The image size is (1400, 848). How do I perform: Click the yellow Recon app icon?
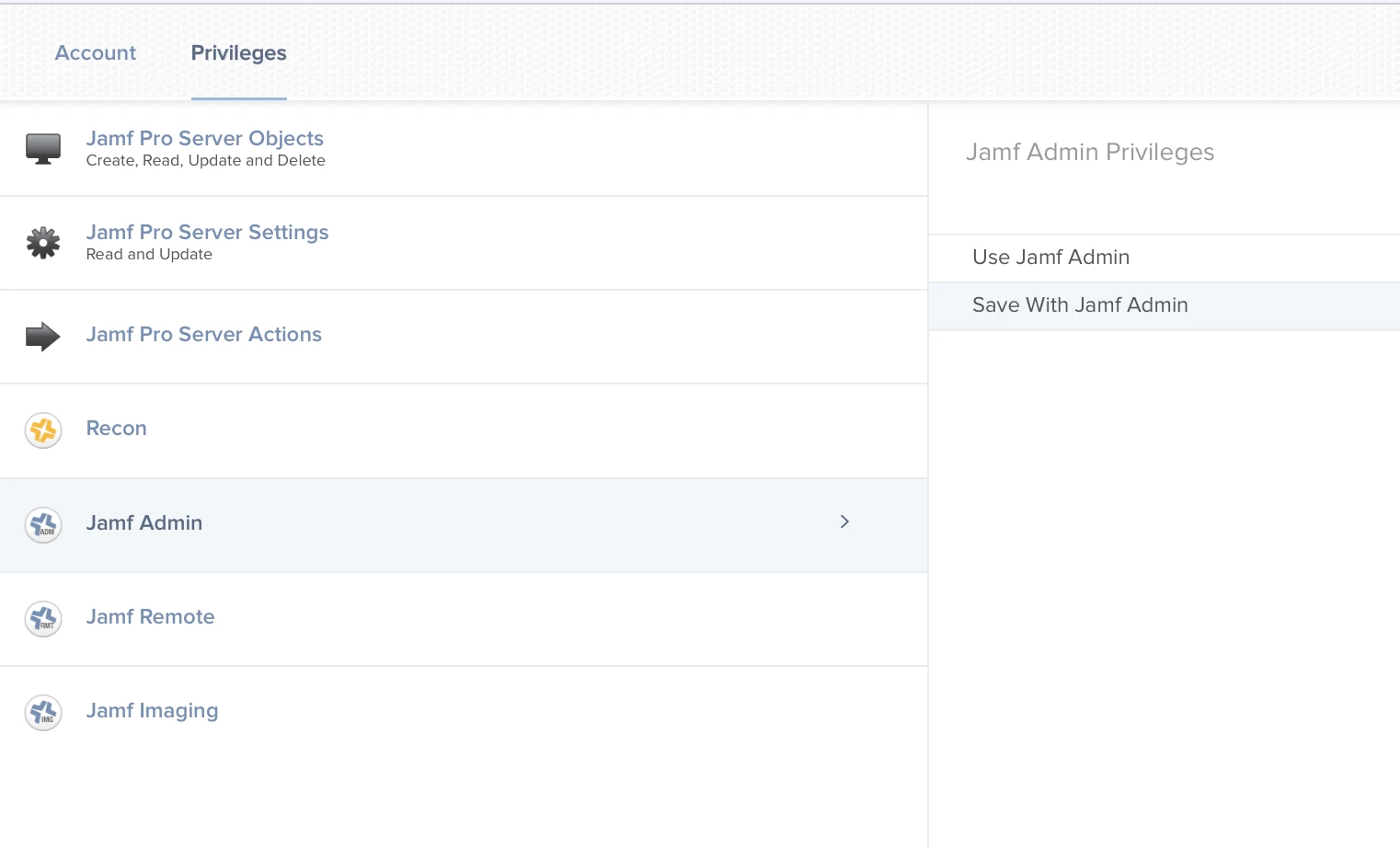[x=43, y=430]
